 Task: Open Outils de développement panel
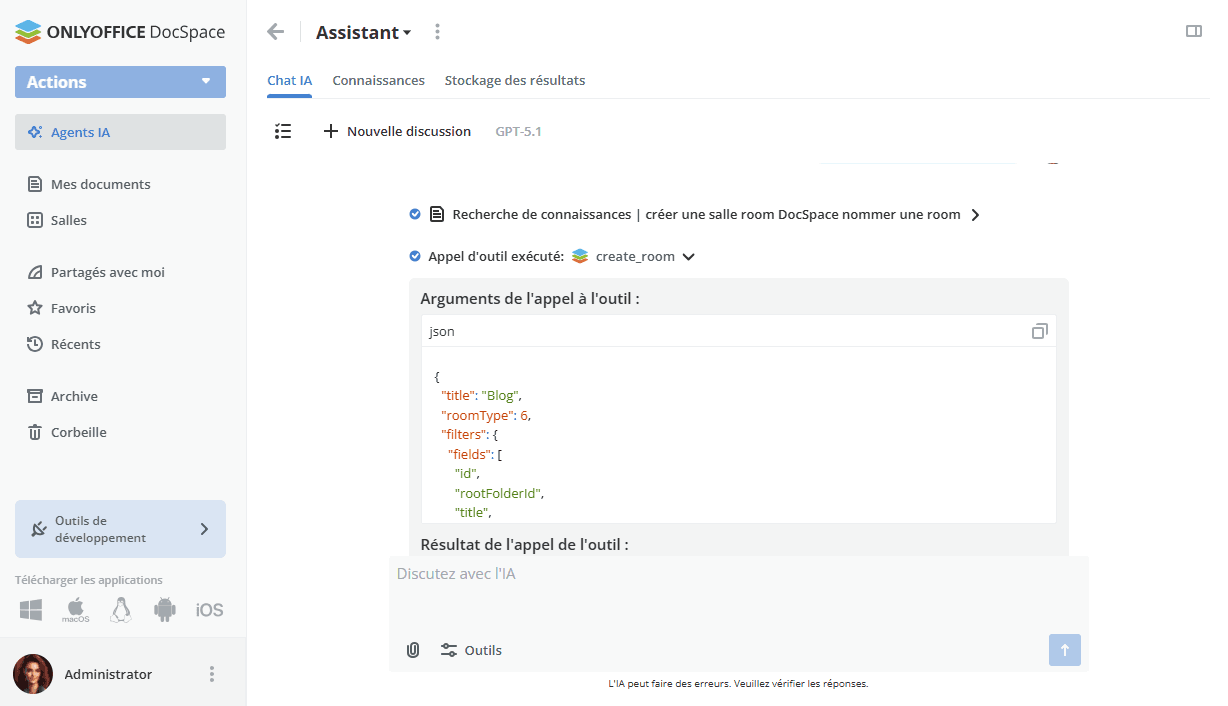(120, 528)
